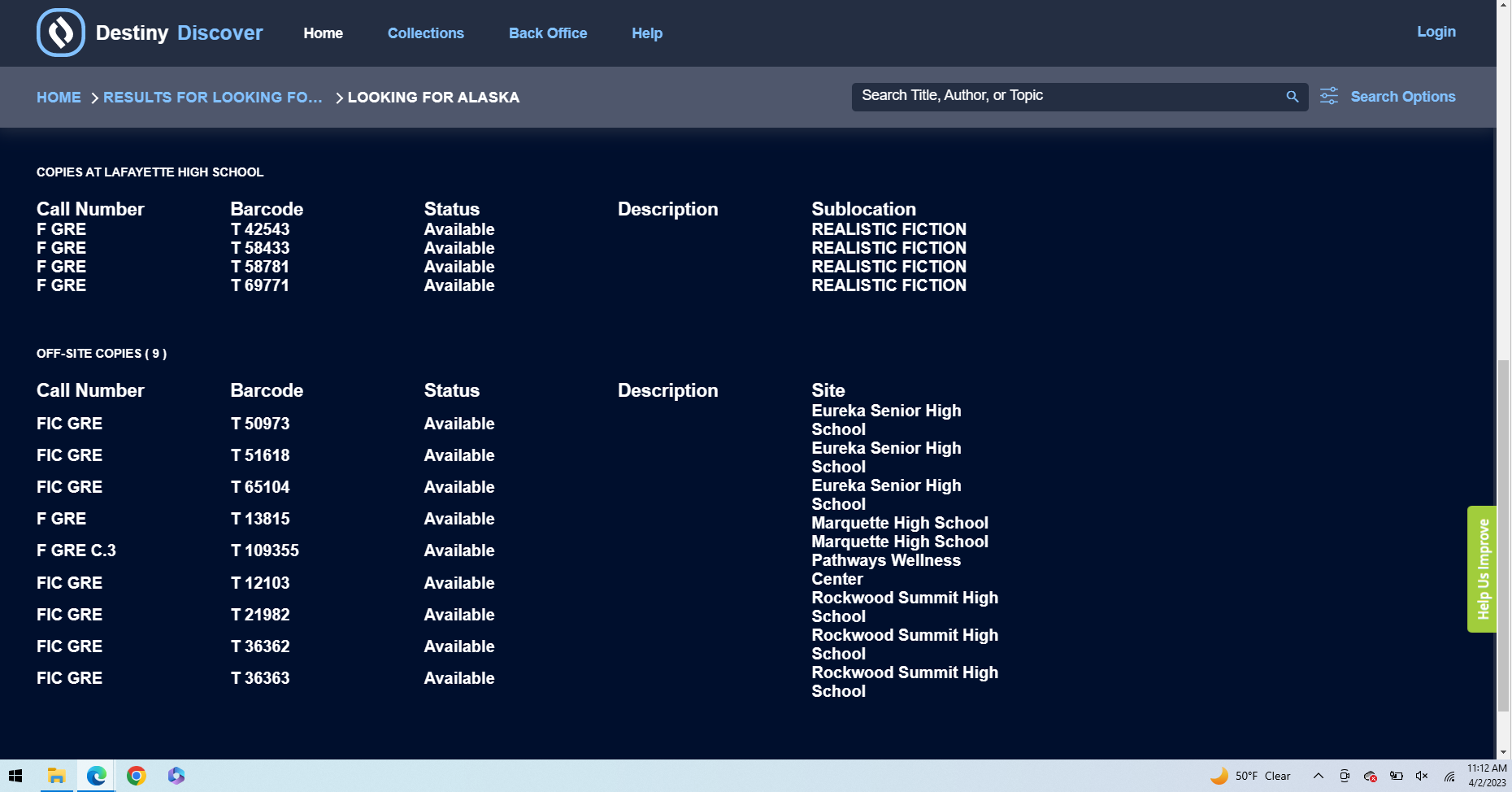
Task: Open the clock showing 11:12 AM
Action: coord(1487,775)
